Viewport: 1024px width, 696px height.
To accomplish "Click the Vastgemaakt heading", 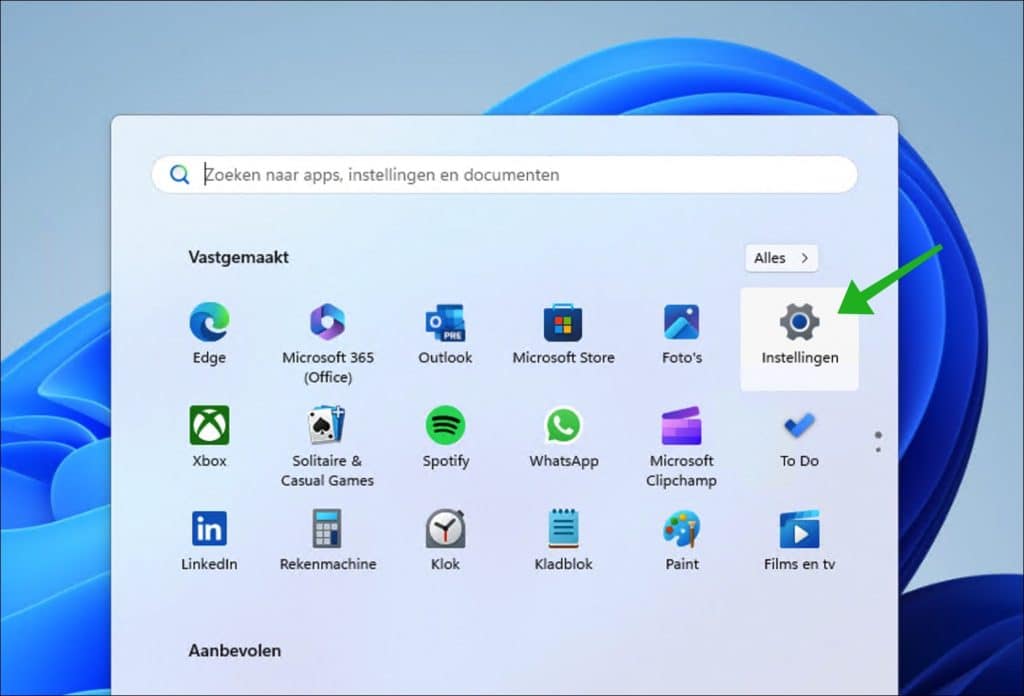I will [x=238, y=257].
